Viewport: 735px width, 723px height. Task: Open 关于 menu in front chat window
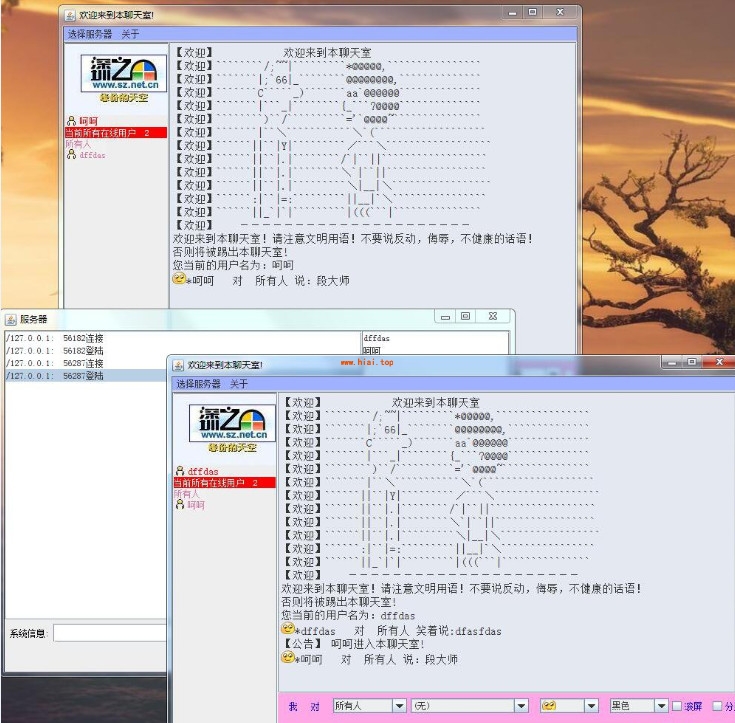click(x=239, y=384)
